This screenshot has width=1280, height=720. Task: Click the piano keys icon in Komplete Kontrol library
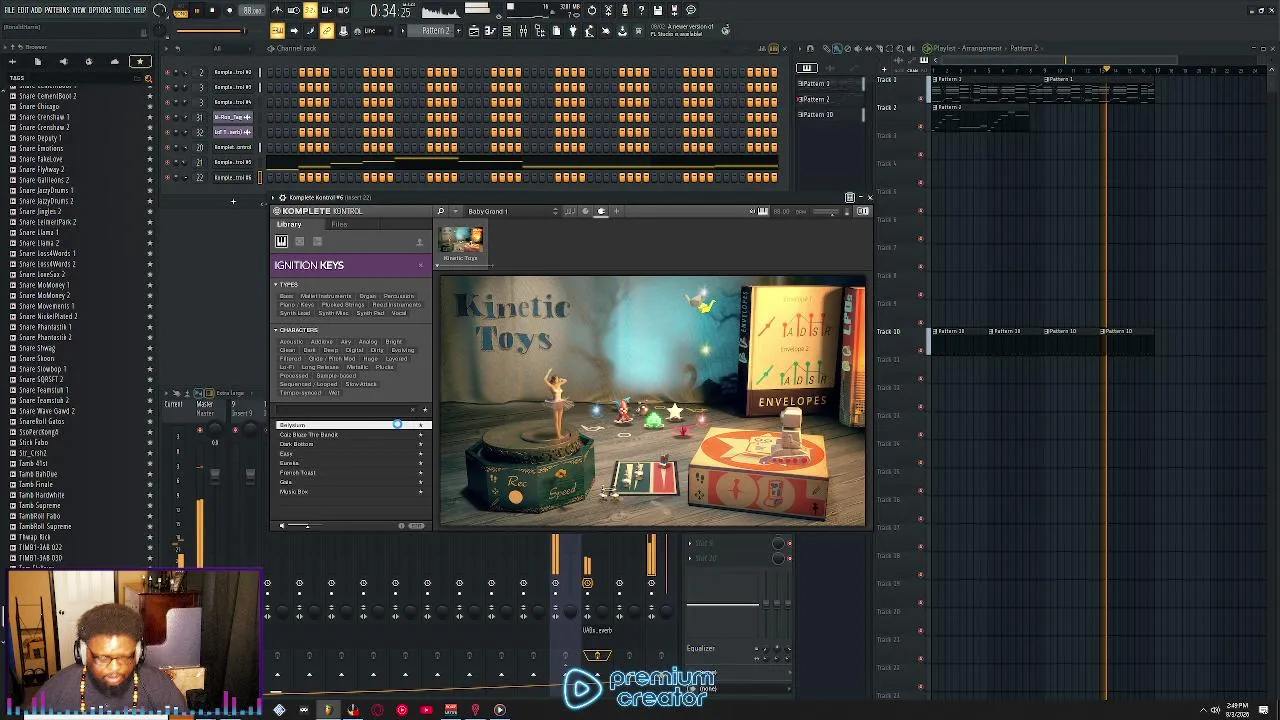282,241
